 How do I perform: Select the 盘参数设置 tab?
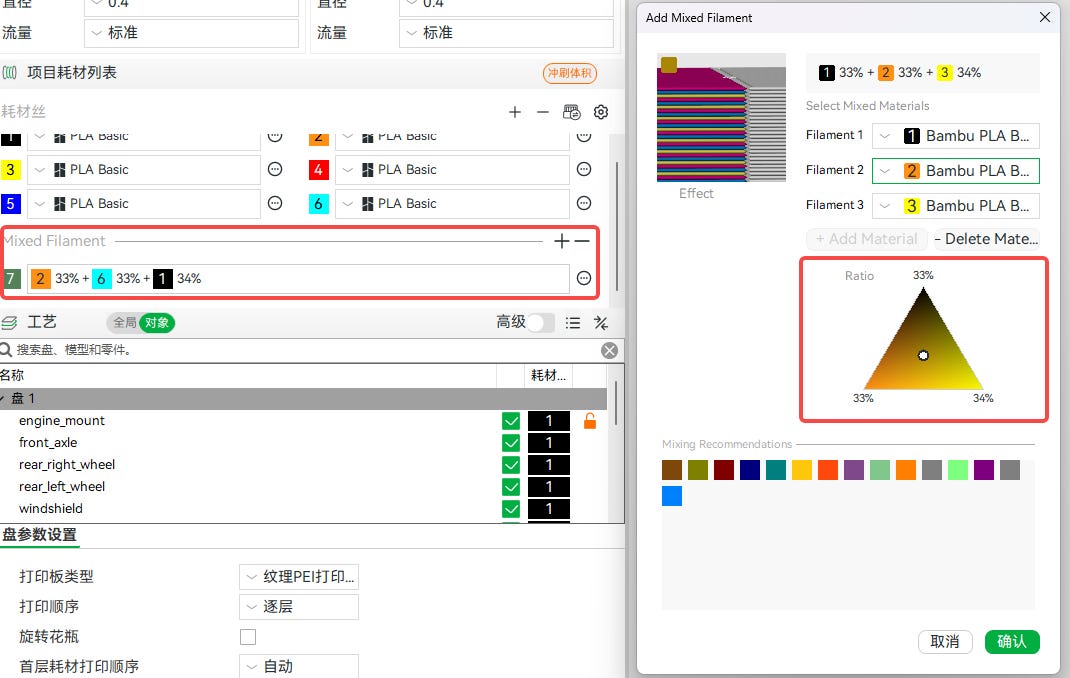[39, 535]
